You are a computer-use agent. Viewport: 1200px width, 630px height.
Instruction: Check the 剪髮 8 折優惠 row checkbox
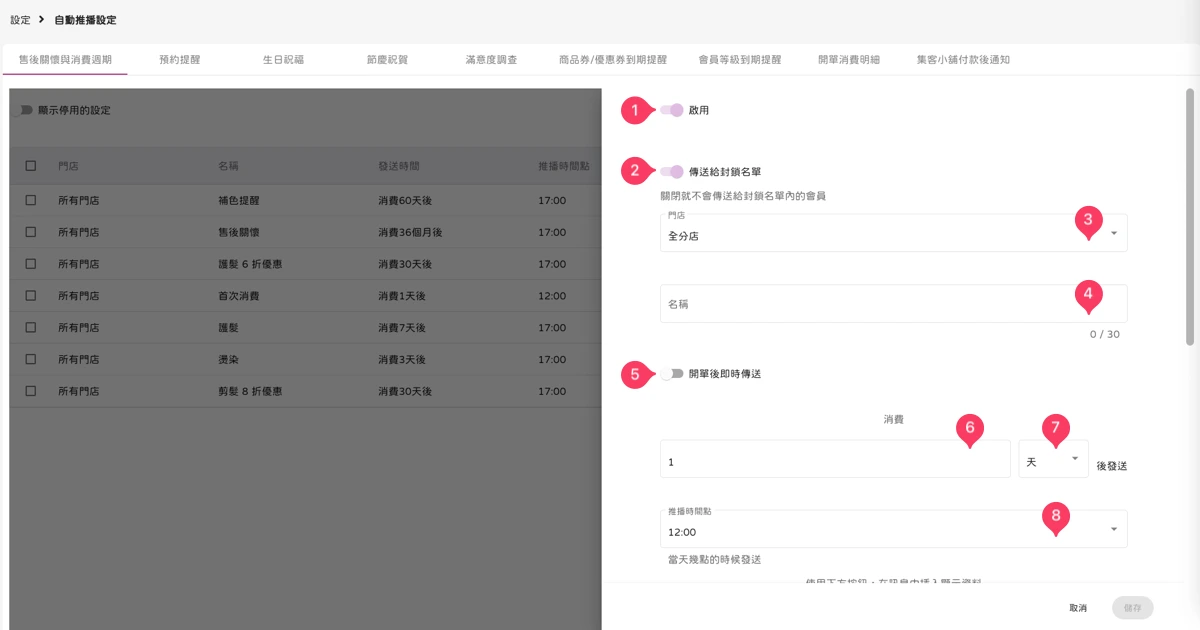pos(31,391)
